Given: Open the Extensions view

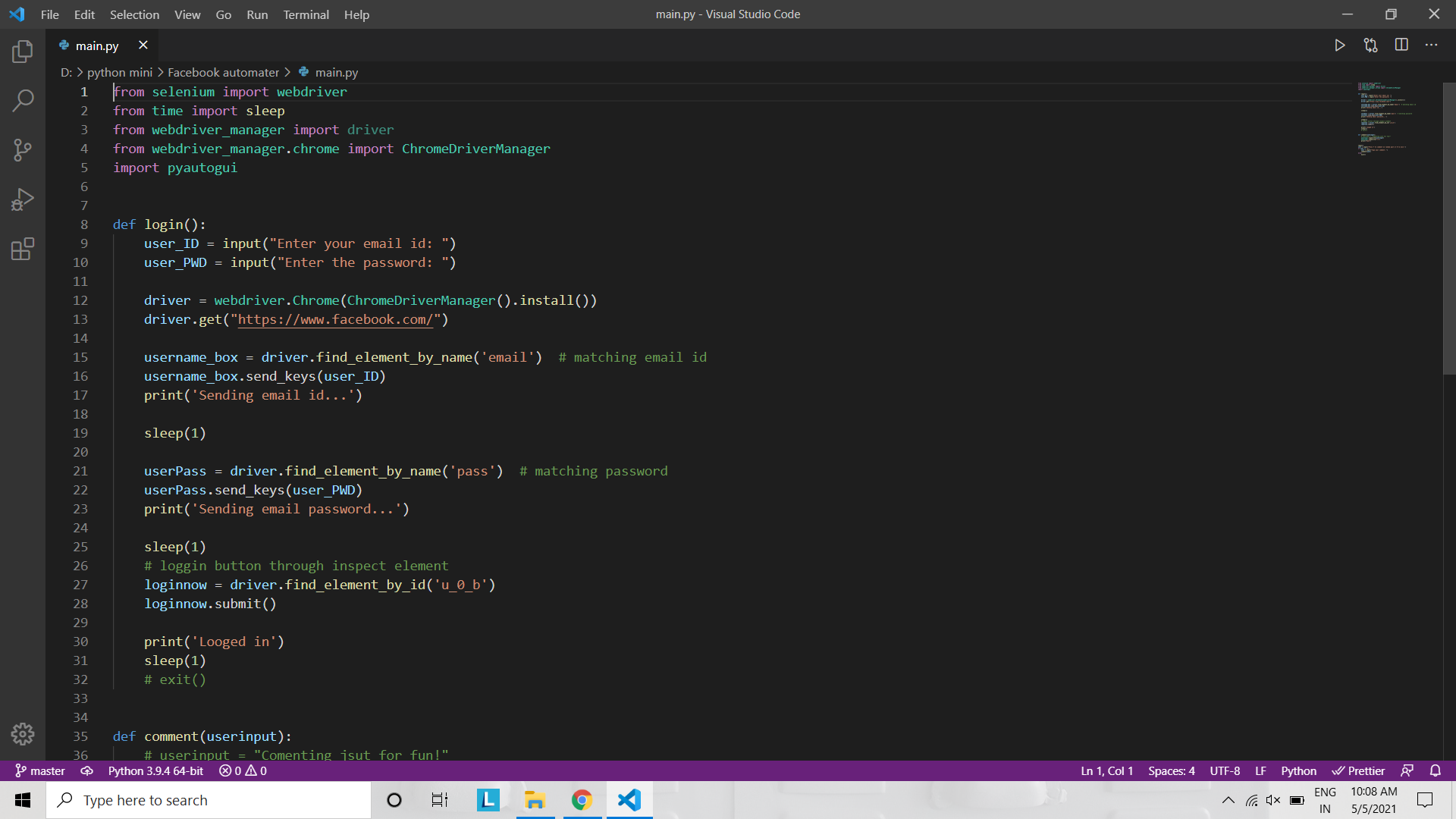Looking at the screenshot, I should tap(23, 249).
